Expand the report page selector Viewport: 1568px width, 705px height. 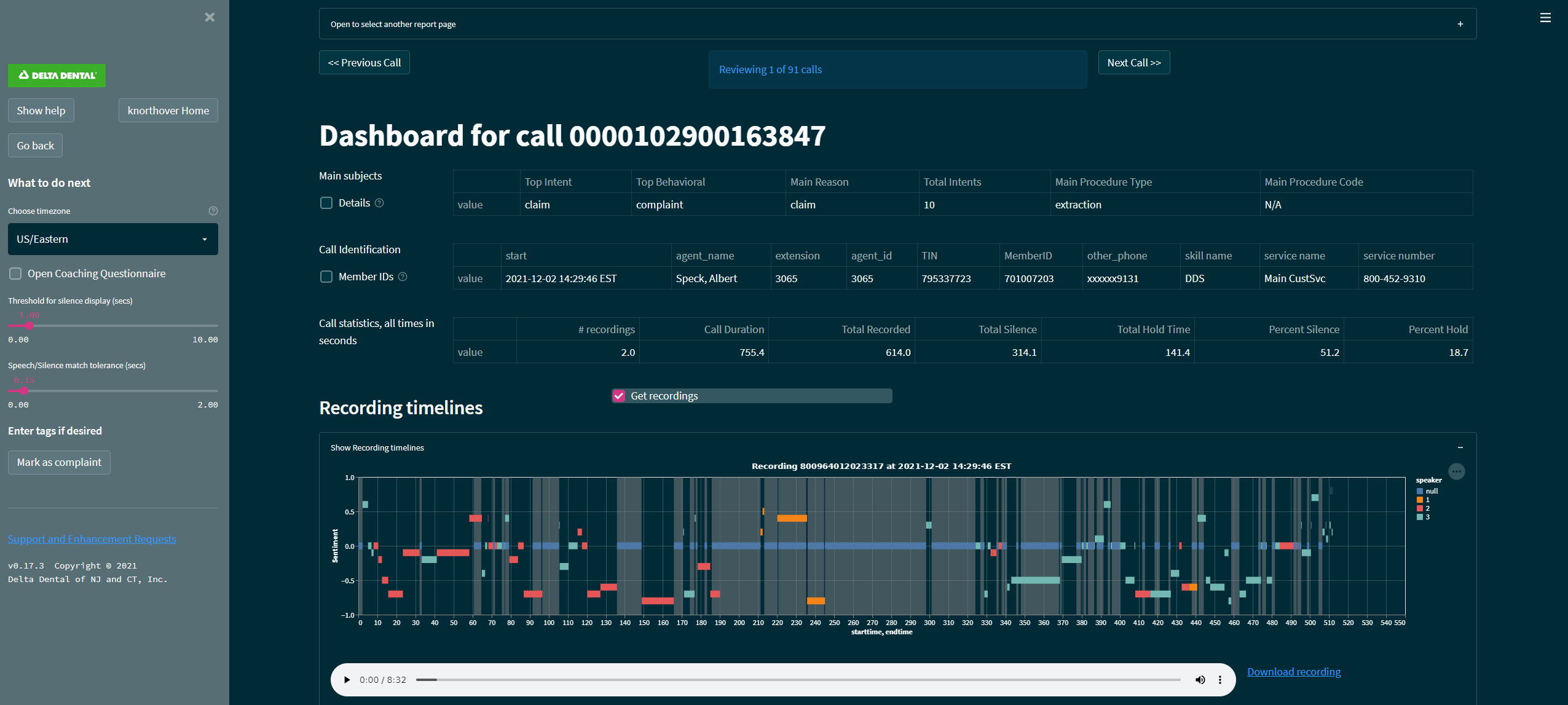(1460, 23)
